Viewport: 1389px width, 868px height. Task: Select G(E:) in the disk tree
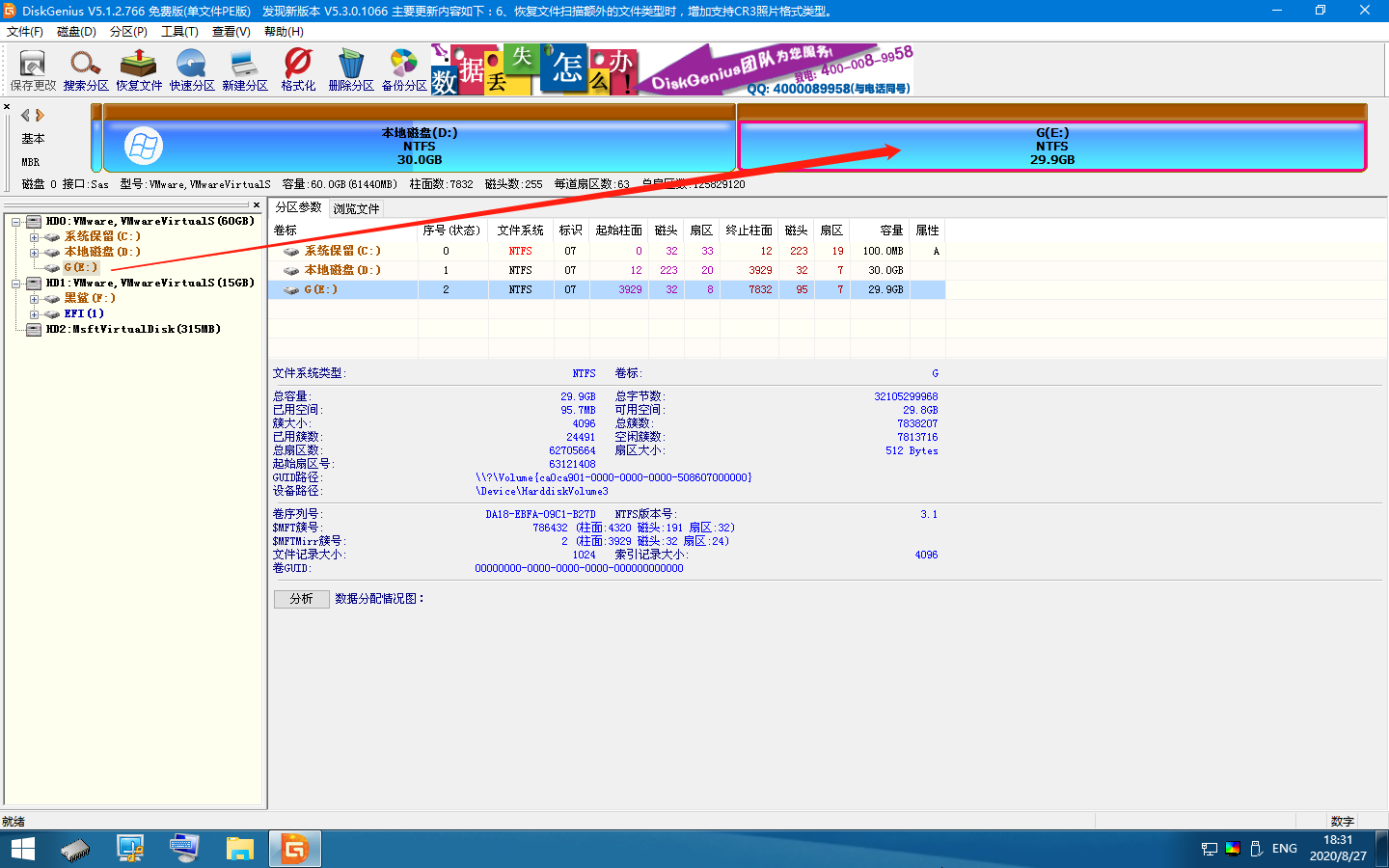click(x=81, y=267)
